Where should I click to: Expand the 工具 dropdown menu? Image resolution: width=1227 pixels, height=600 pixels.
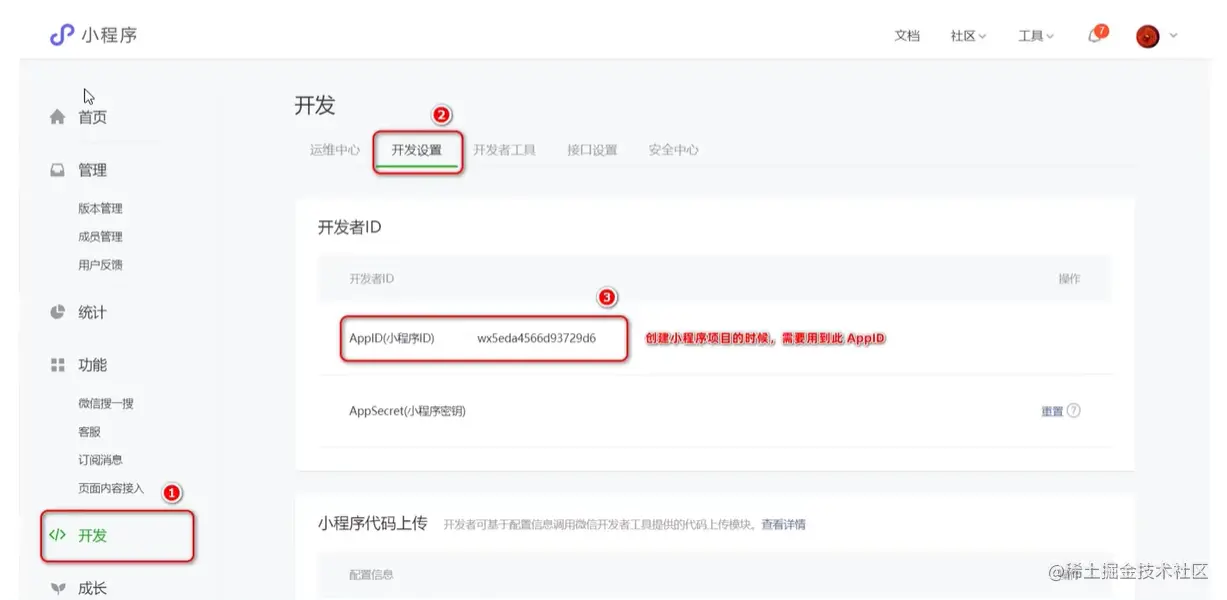tap(1036, 36)
